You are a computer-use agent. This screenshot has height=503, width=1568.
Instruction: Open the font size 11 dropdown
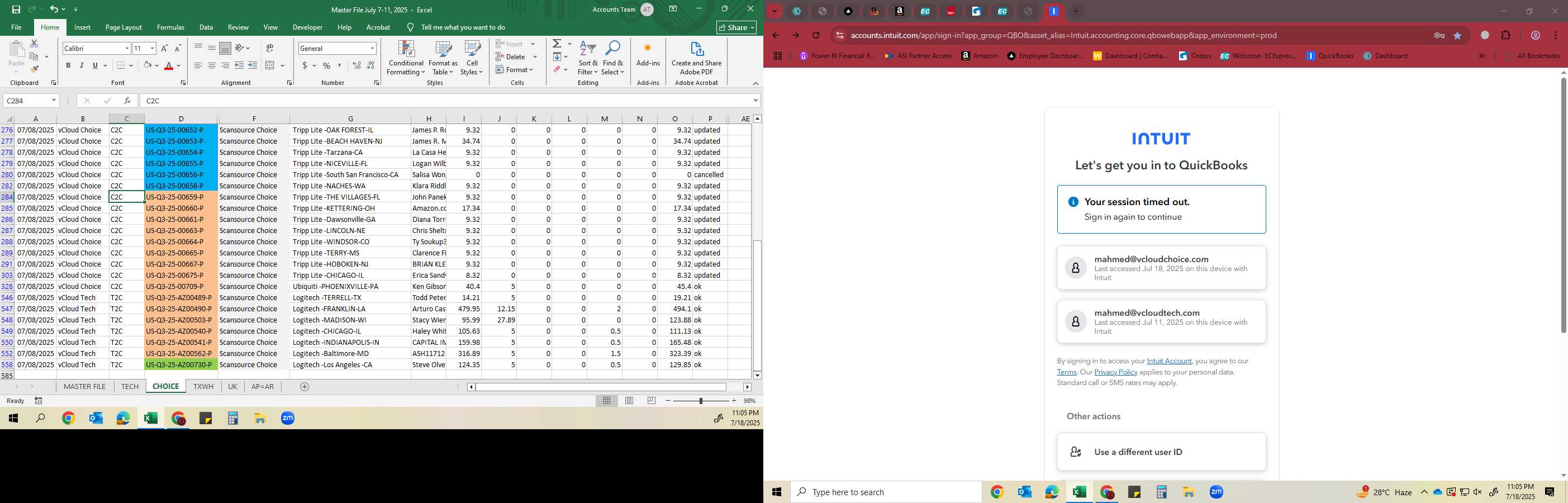click(x=152, y=48)
